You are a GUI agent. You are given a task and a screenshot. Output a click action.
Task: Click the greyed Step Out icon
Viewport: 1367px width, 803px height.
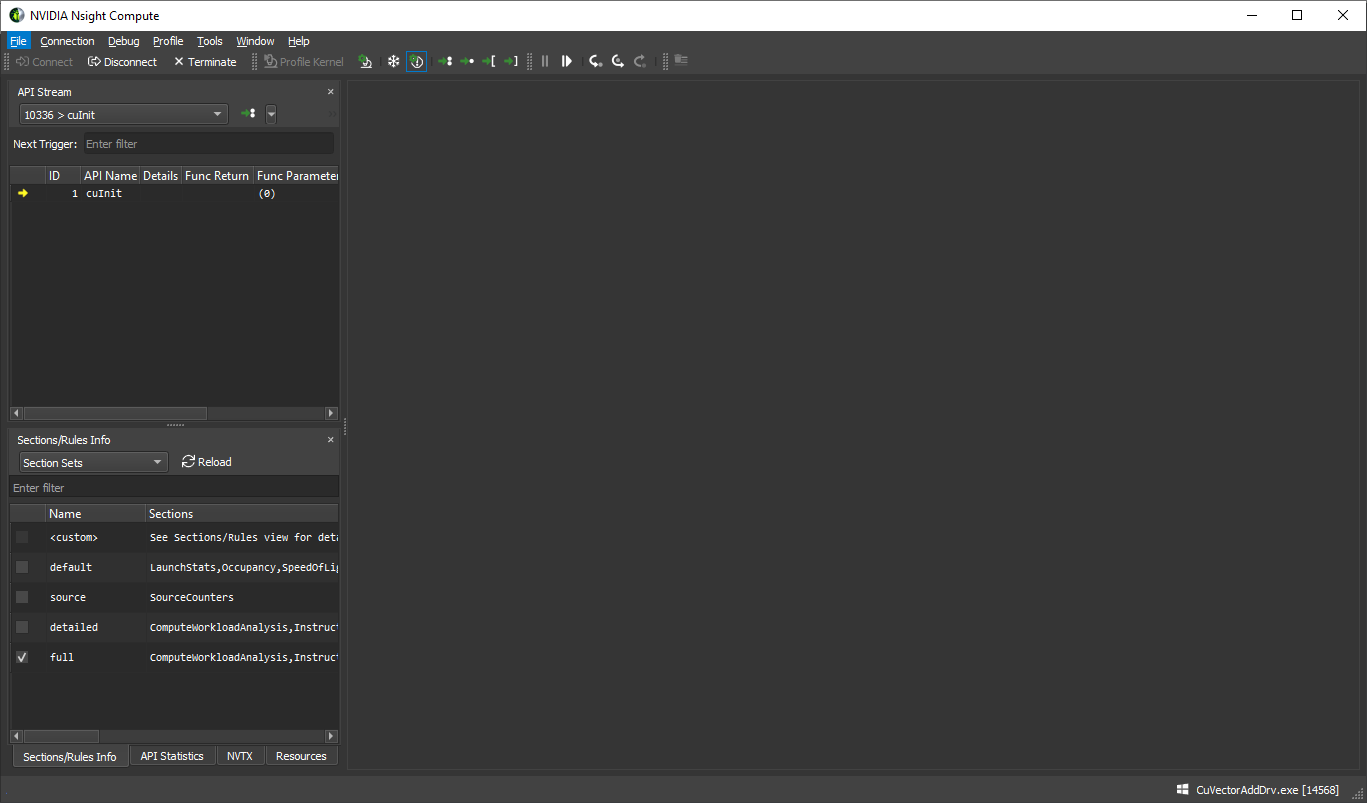(640, 62)
